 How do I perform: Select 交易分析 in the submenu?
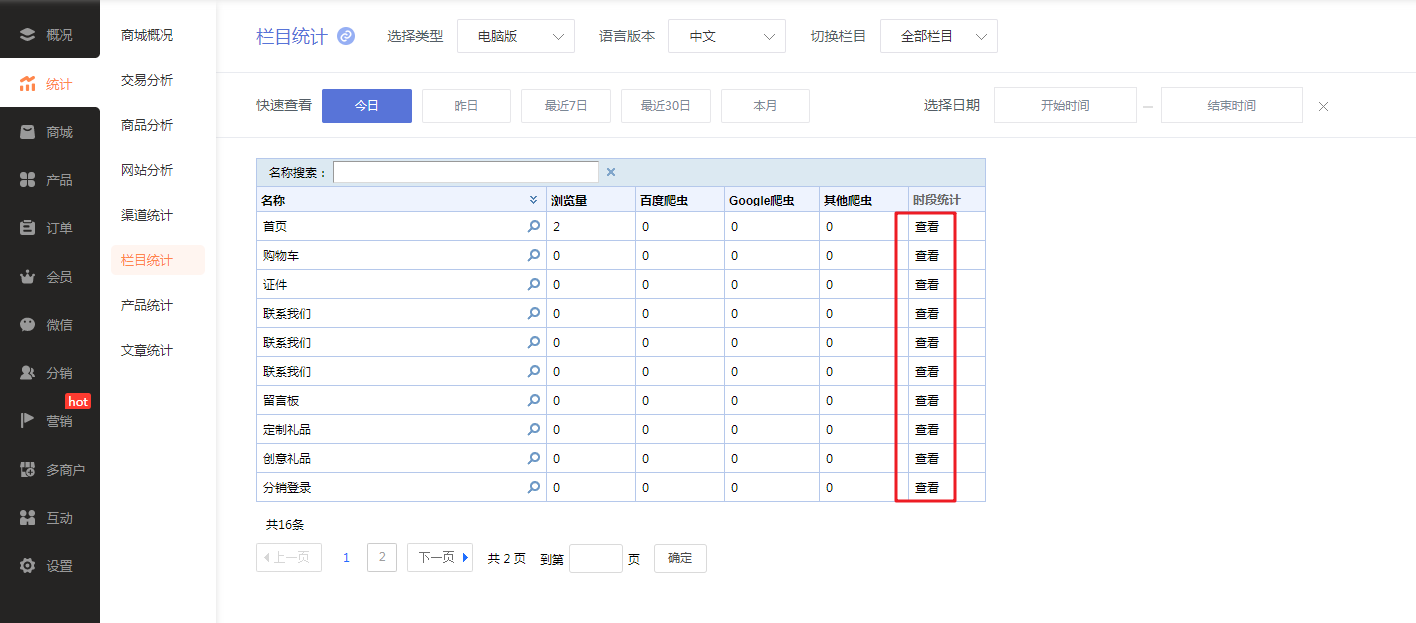[x=147, y=80]
